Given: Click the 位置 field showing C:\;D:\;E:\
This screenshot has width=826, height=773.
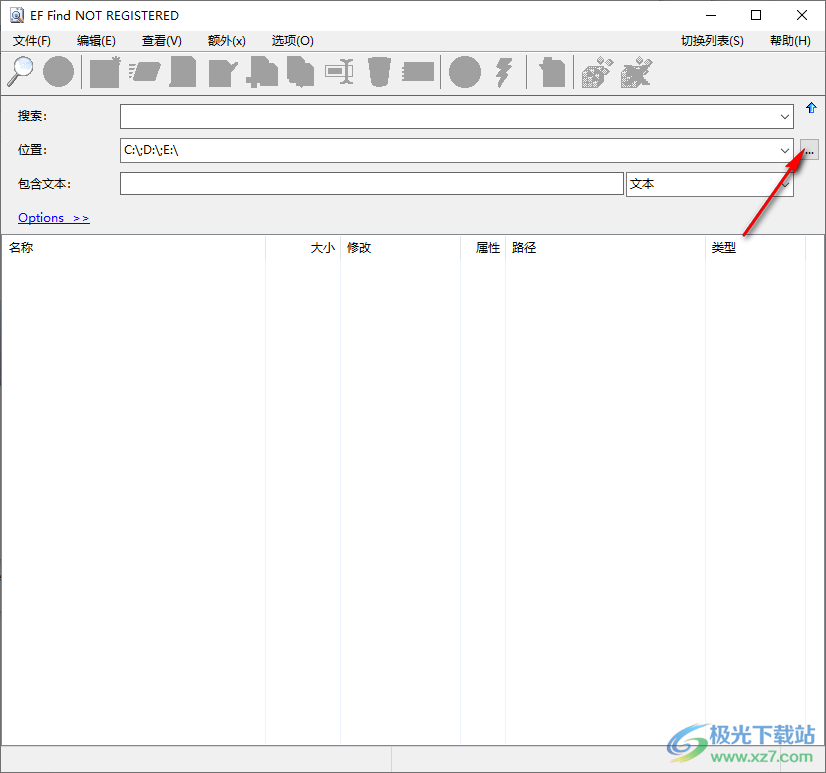Looking at the screenshot, I should coord(457,151).
